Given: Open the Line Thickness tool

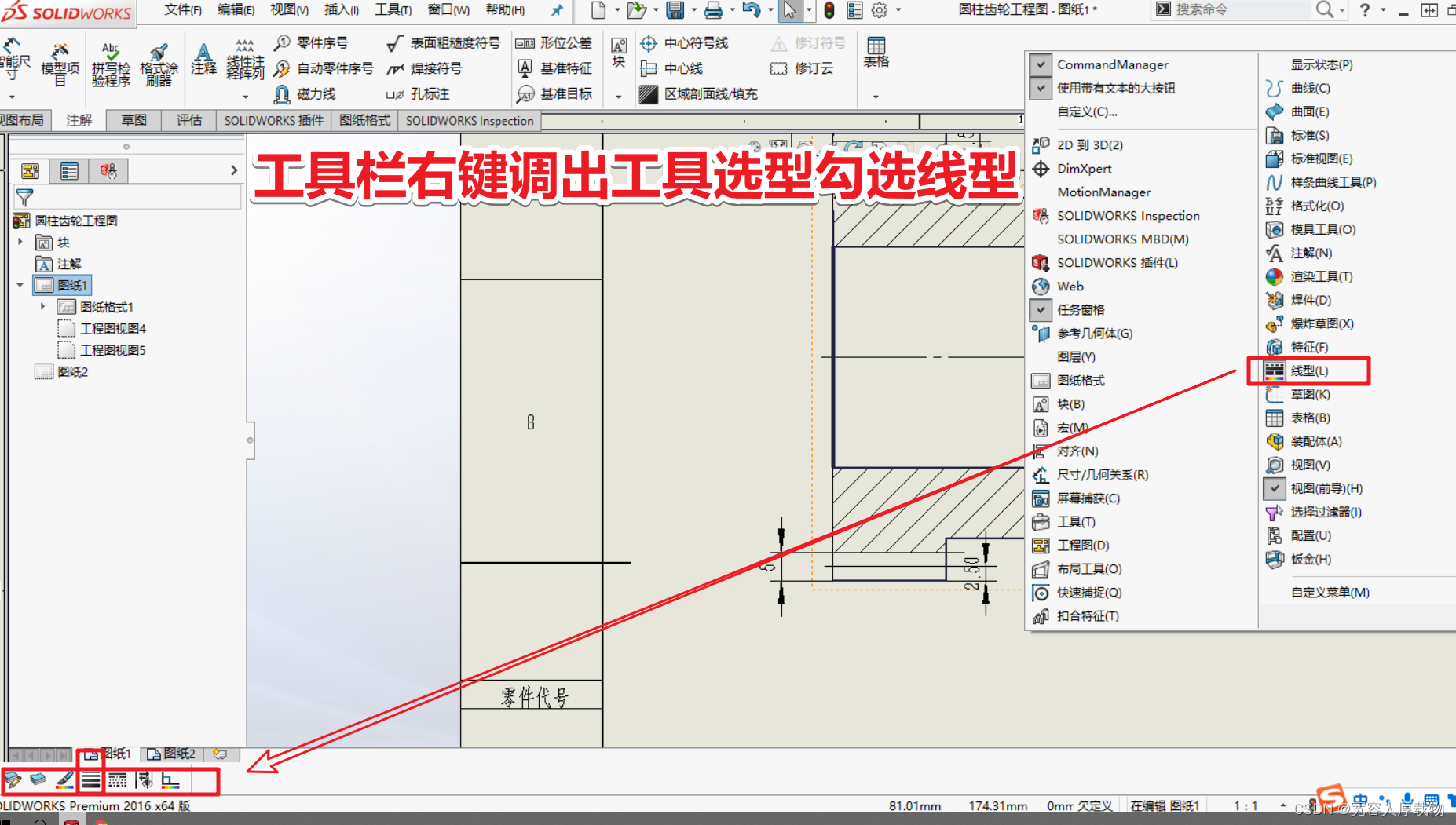Looking at the screenshot, I should [91, 780].
